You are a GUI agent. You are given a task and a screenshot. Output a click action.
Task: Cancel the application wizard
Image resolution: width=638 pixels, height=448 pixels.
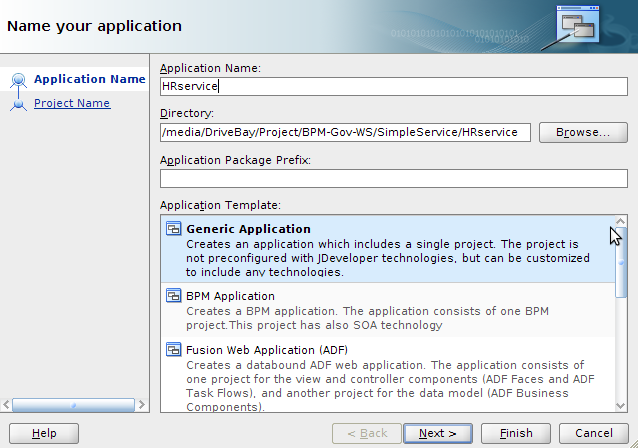[x=594, y=433]
